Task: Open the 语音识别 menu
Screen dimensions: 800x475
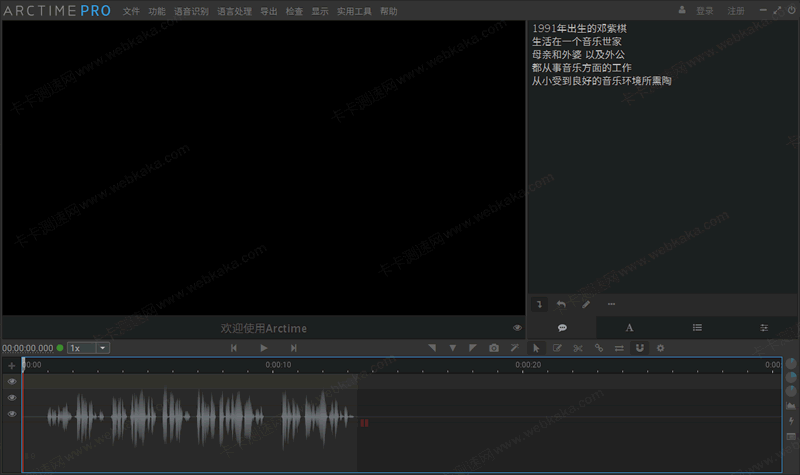Action: coord(192,11)
